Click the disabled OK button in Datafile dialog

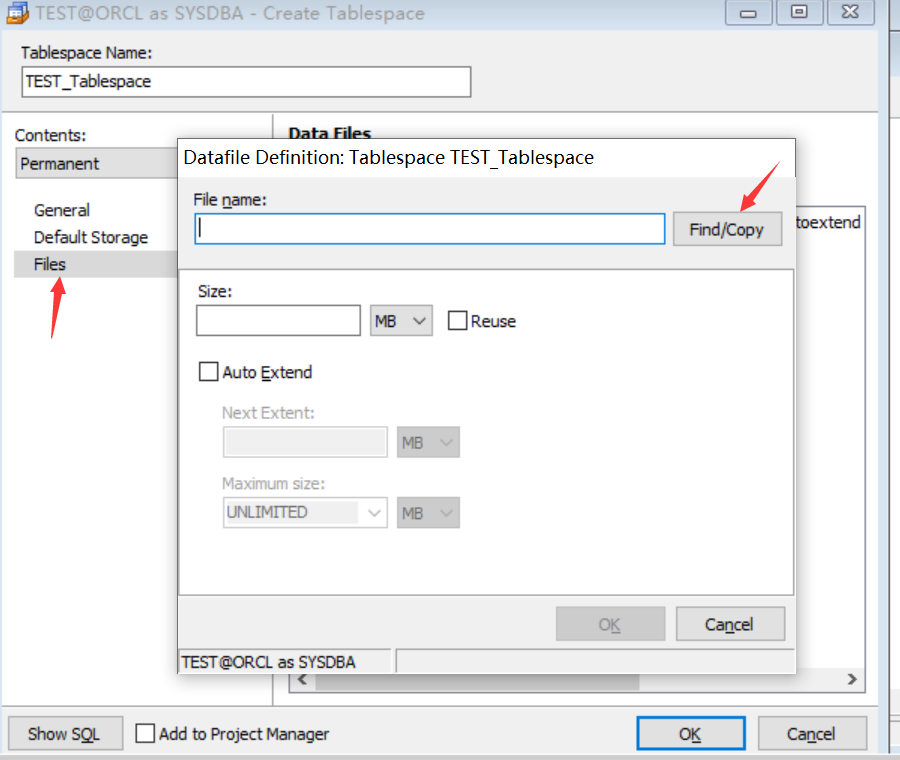pyautogui.click(x=610, y=624)
